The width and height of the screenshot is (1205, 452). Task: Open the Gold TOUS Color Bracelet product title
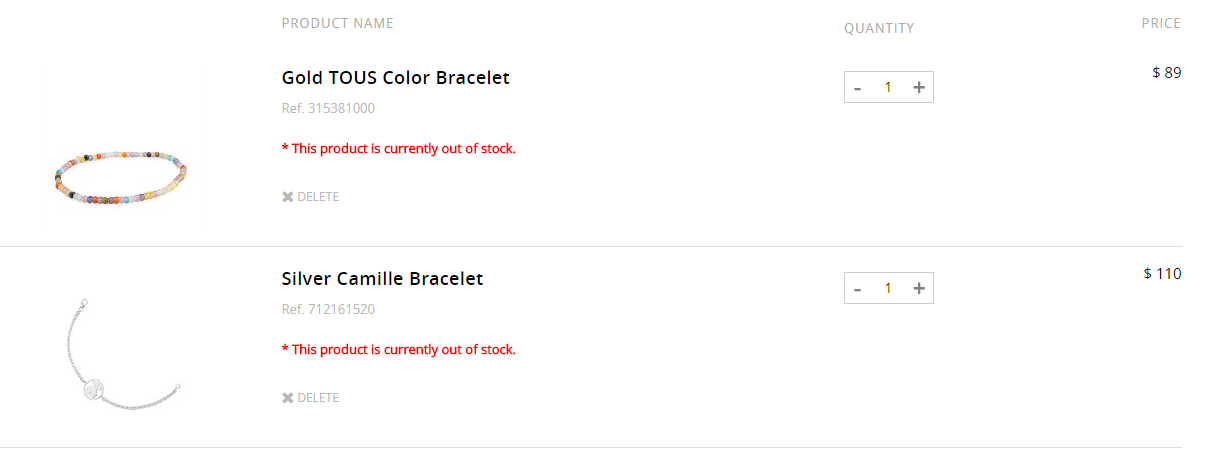[x=395, y=78]
